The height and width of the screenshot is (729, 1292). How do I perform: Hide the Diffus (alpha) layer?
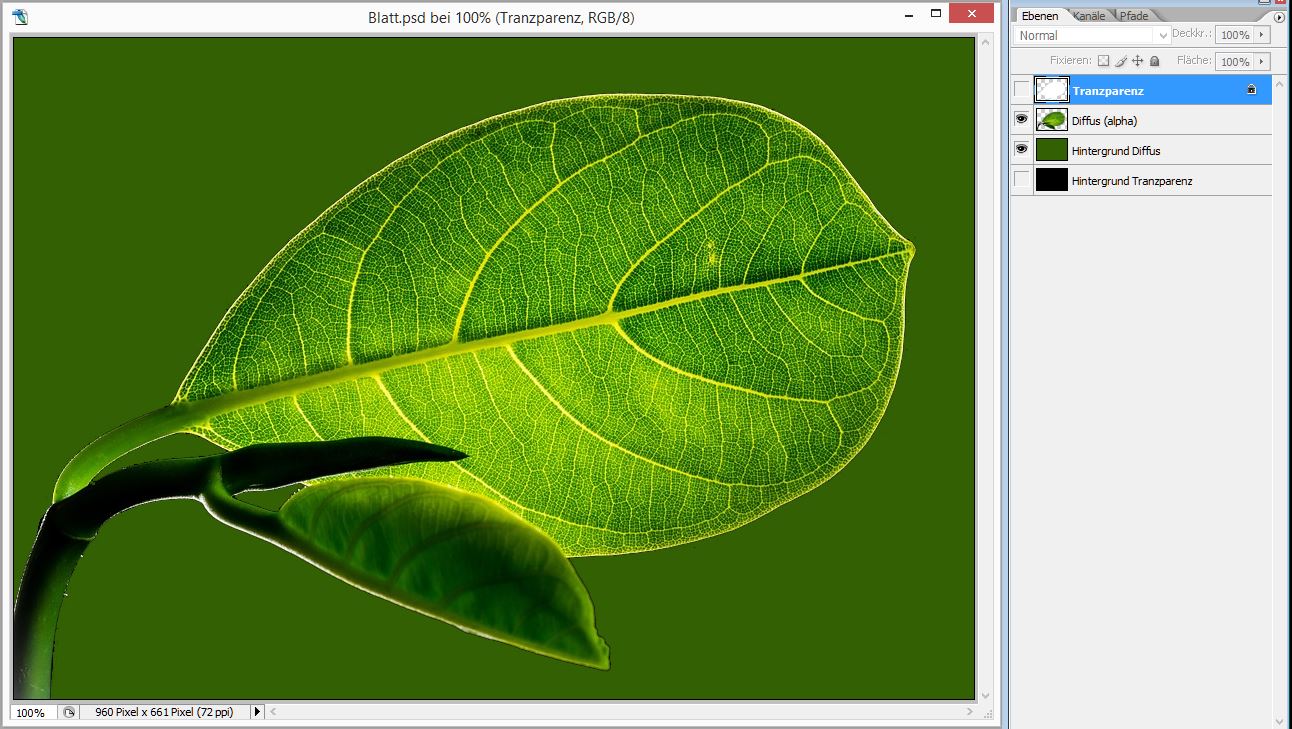pyautogui.click(x=1021, y=120)
